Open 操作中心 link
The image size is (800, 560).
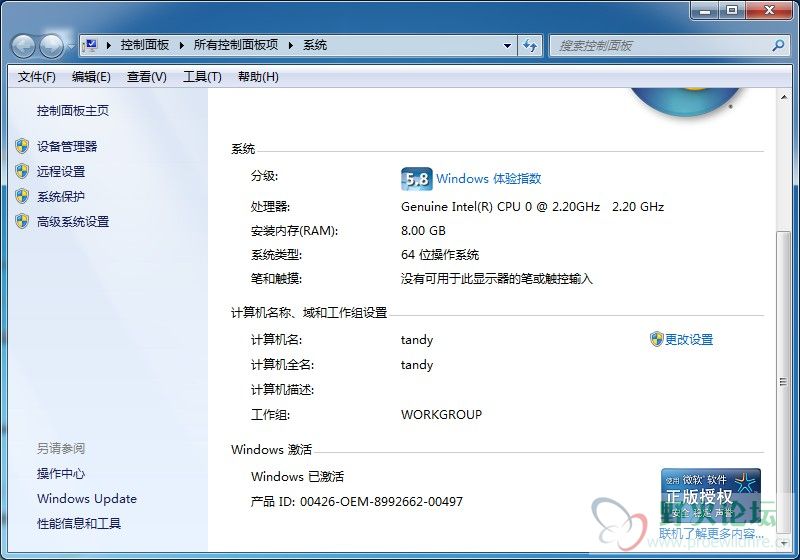coord(61,474)
